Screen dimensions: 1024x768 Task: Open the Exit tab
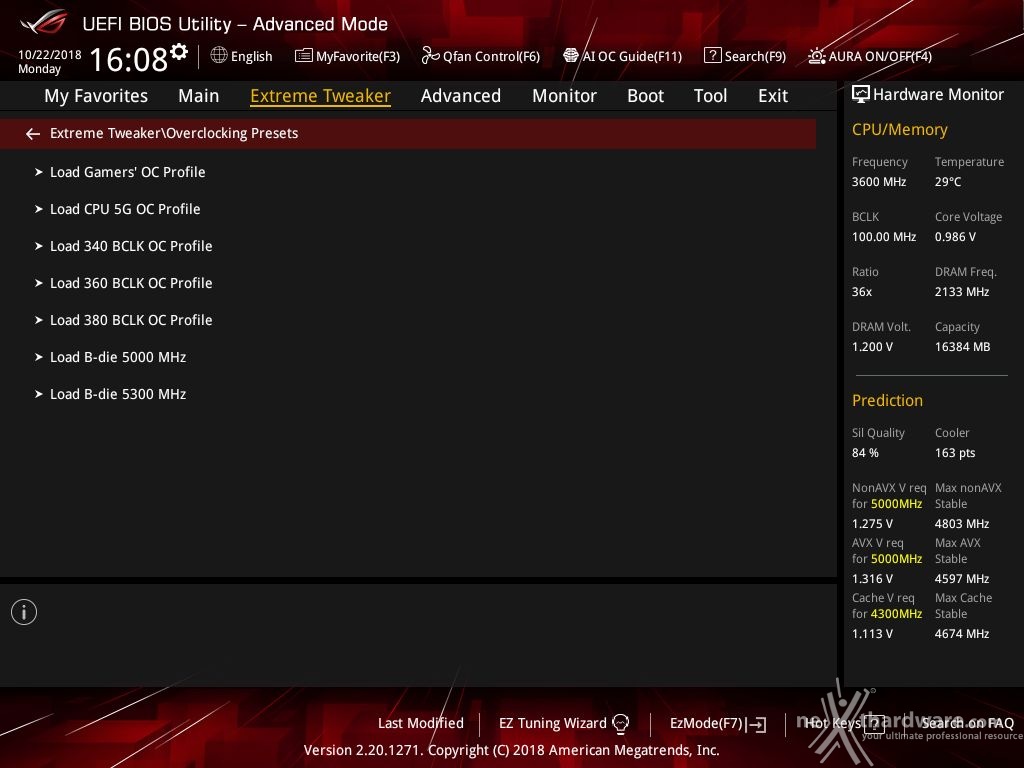pos(773,96)
